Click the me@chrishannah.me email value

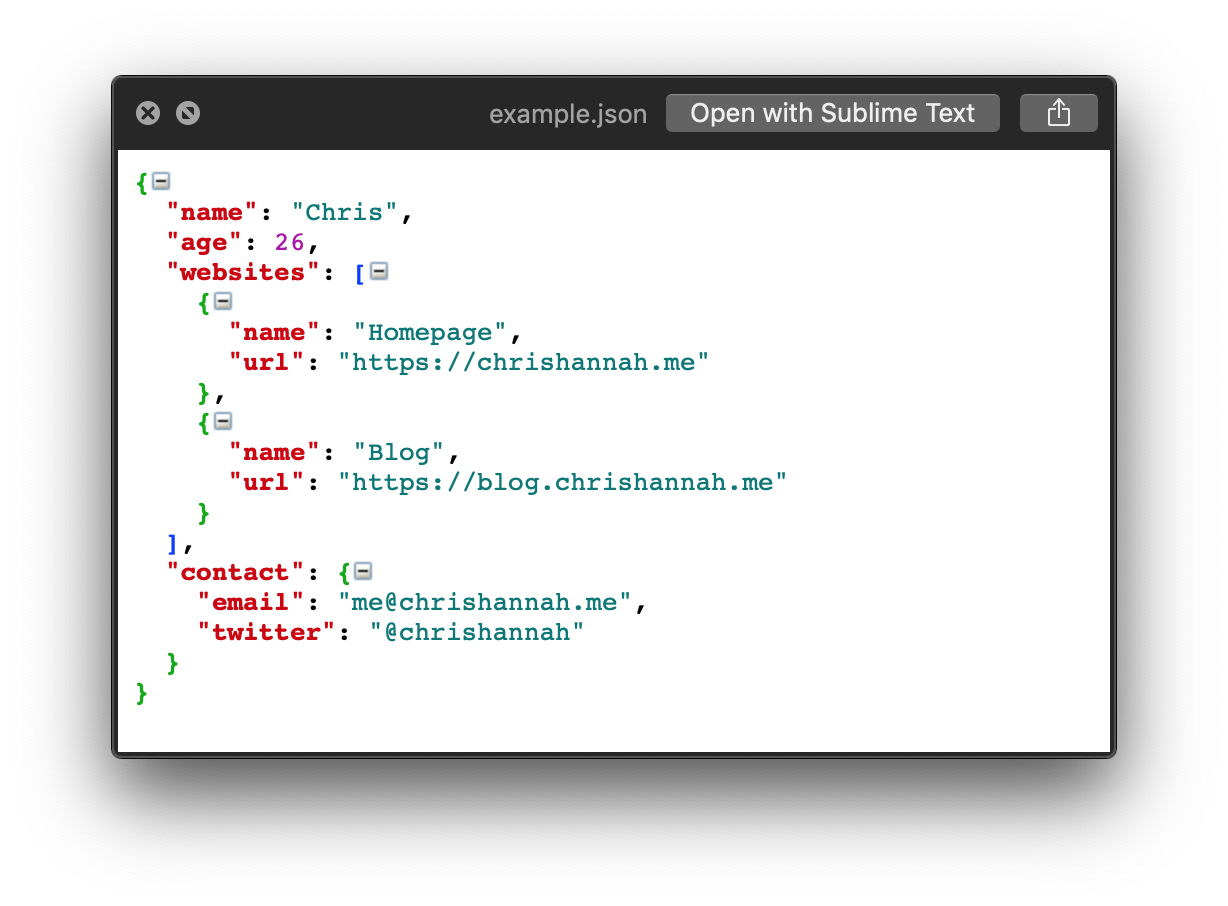tap(485, 602)
